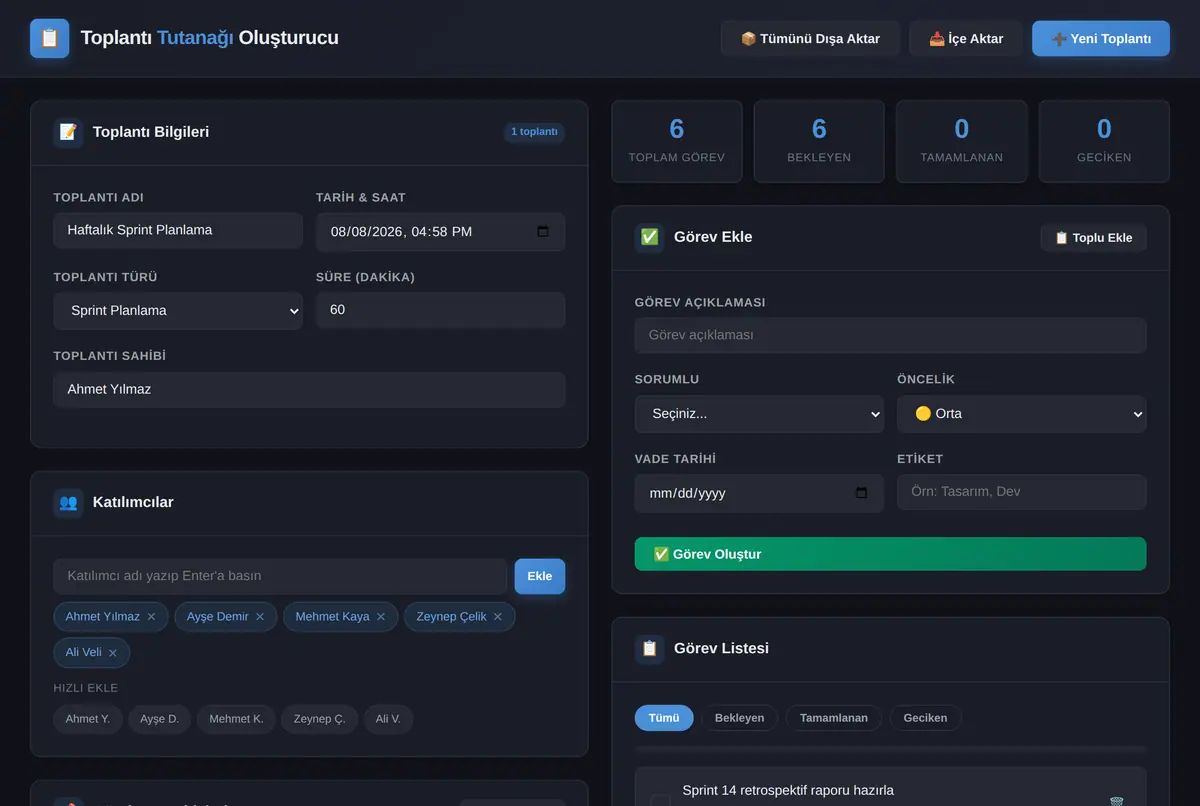Click the clipboard icon beside Görev Listesi
The height and width of the screenshot is (806, 1200).
[x=650, y=648]
